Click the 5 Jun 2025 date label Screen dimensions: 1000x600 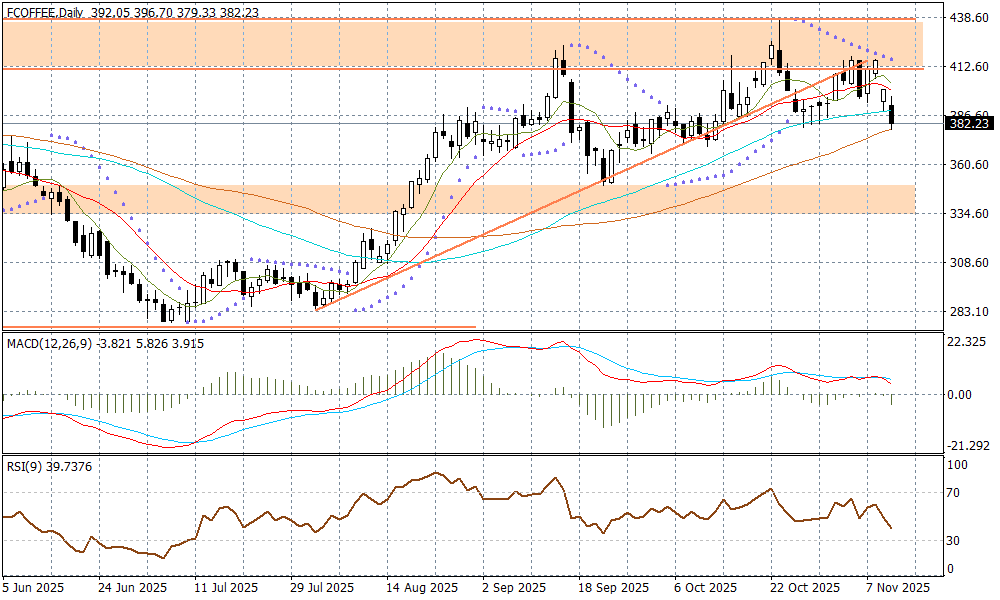(x=32, y=587)
